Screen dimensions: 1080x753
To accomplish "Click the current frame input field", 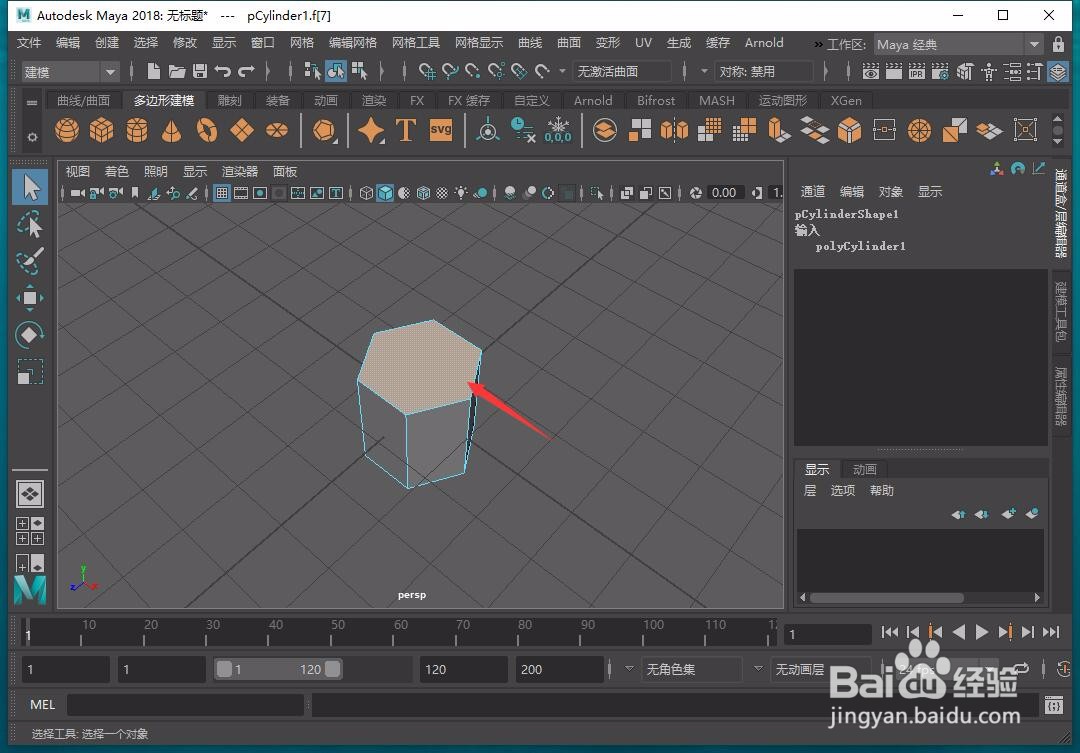I will [x=828, y=634].
